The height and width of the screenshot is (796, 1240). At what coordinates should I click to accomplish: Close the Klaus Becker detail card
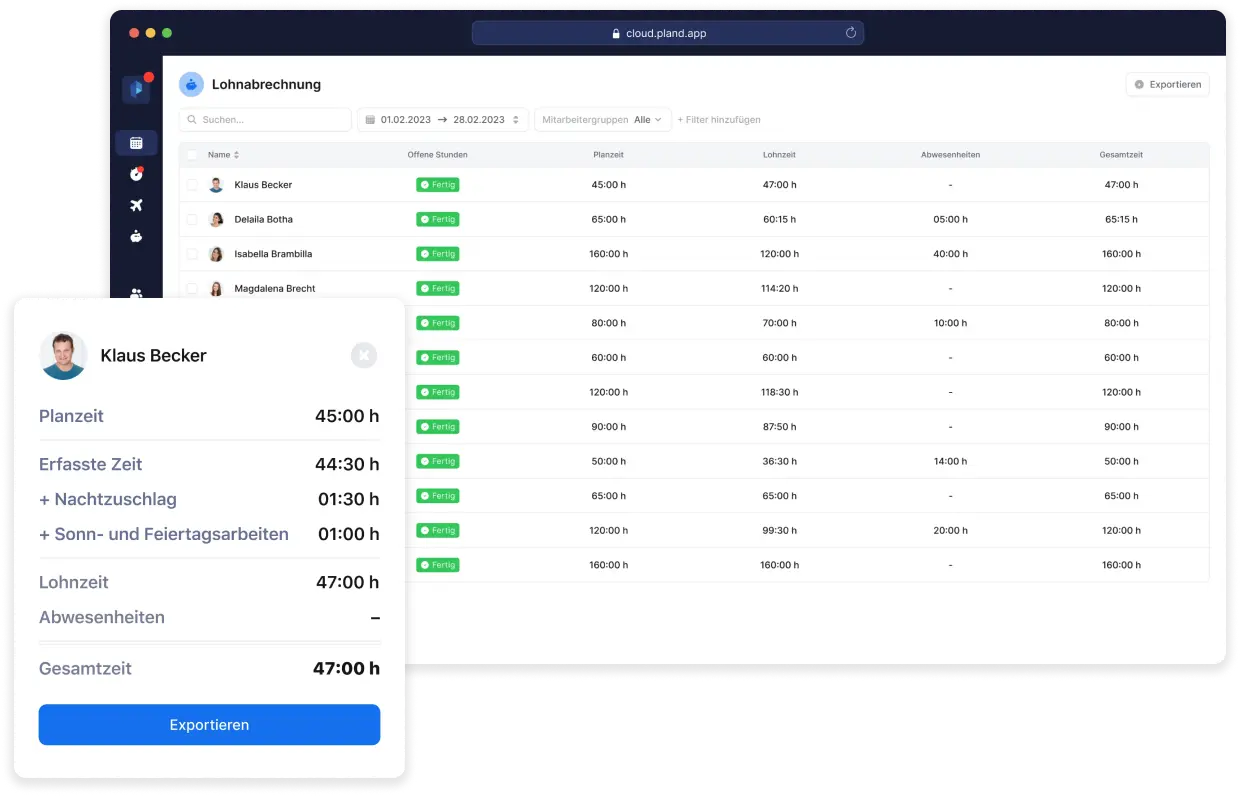tap(364, 355)
